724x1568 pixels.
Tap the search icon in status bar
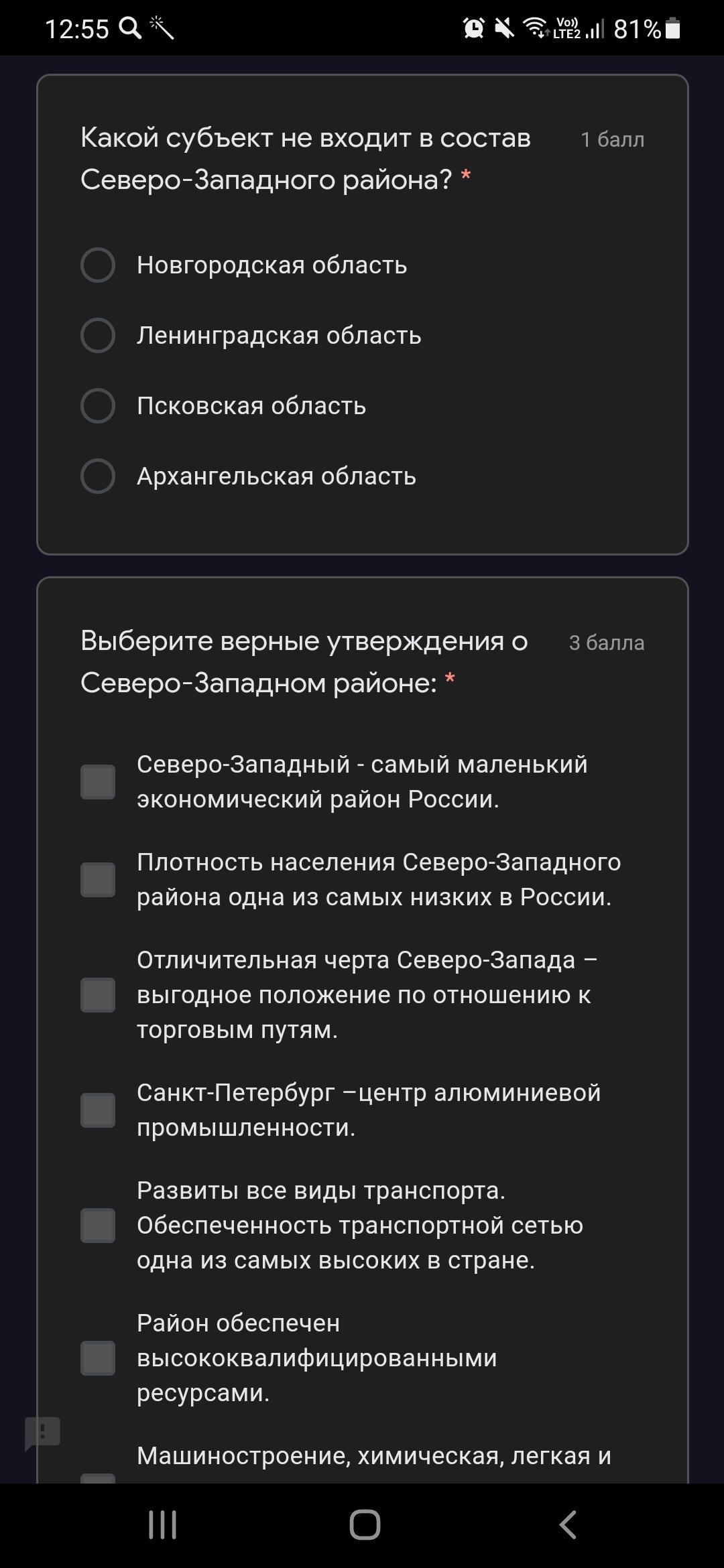tap(130, 28)
